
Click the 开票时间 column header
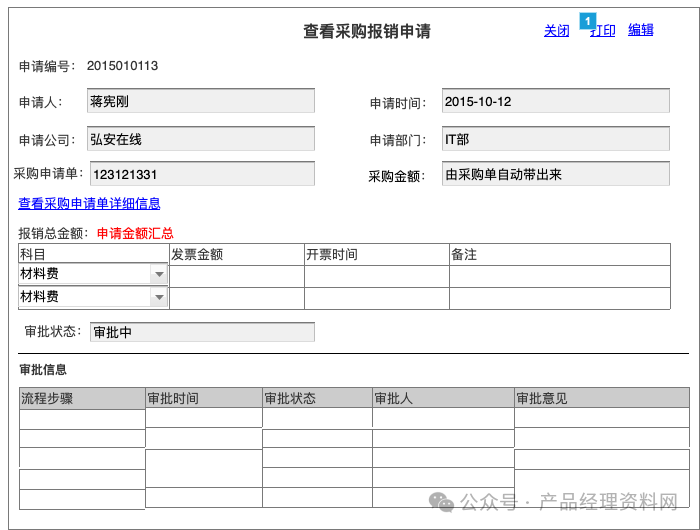377,255
